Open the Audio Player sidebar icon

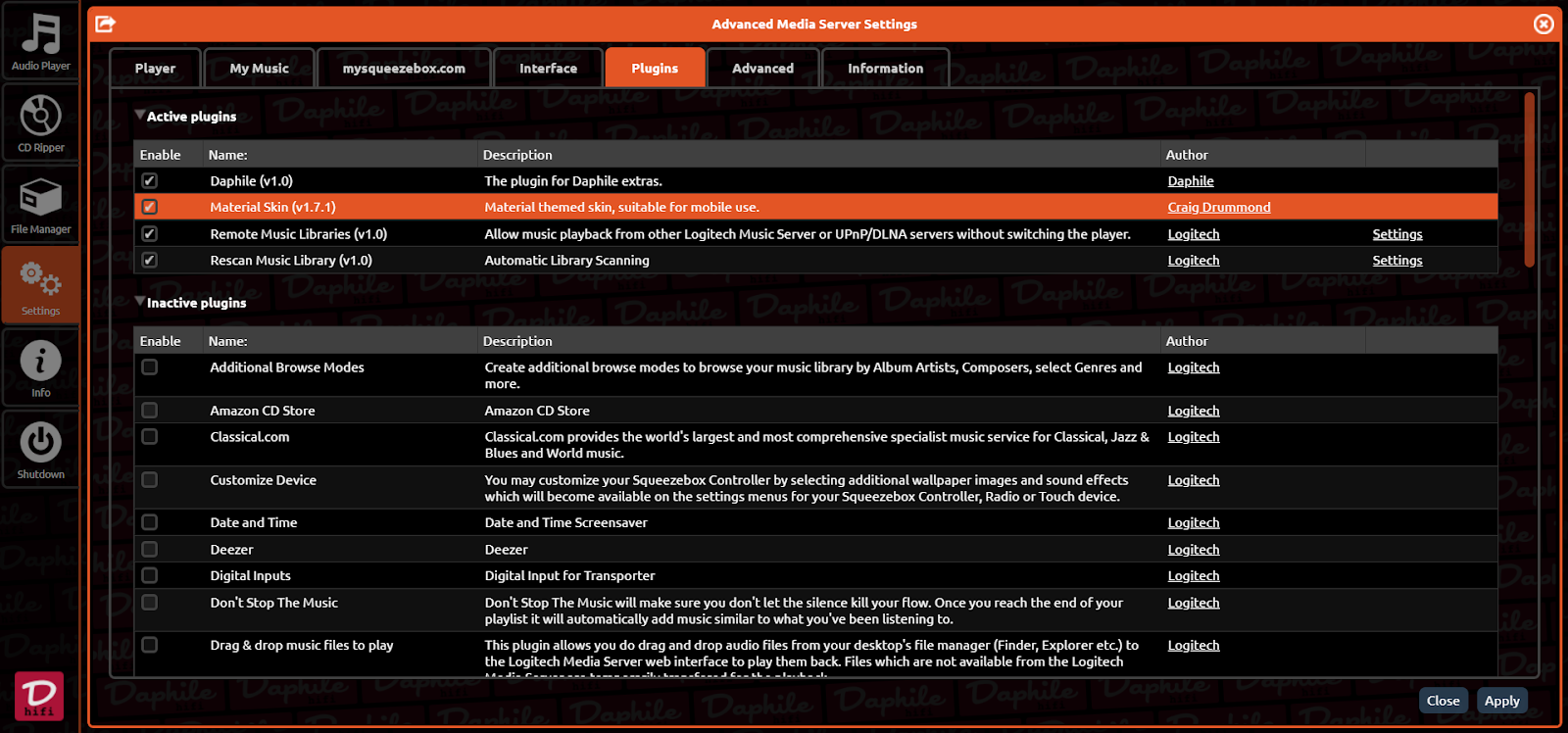tap(40, 40)
